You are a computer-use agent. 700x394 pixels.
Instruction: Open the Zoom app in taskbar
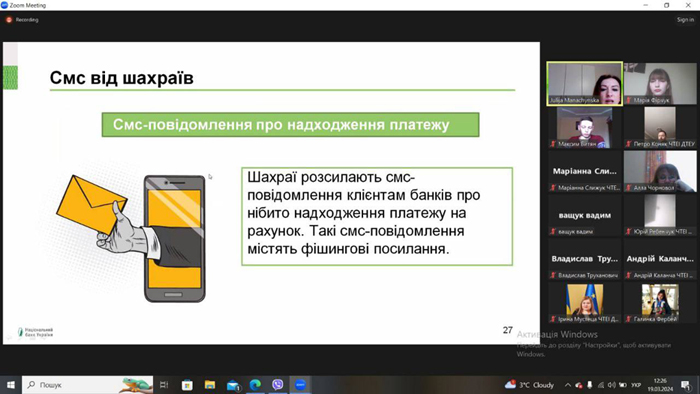pos(300,384)
